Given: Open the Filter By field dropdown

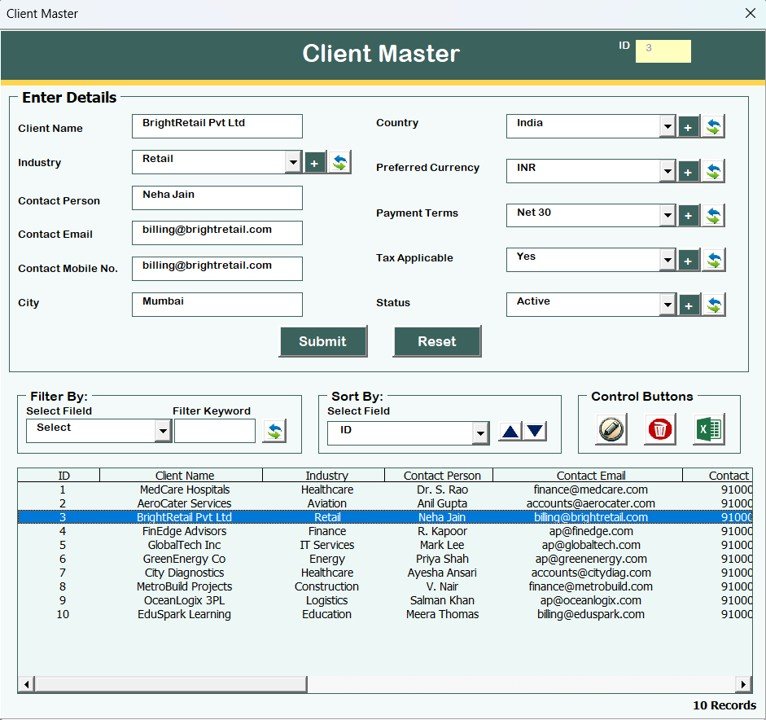Looking at the screenshot, I should coord(163,431).
